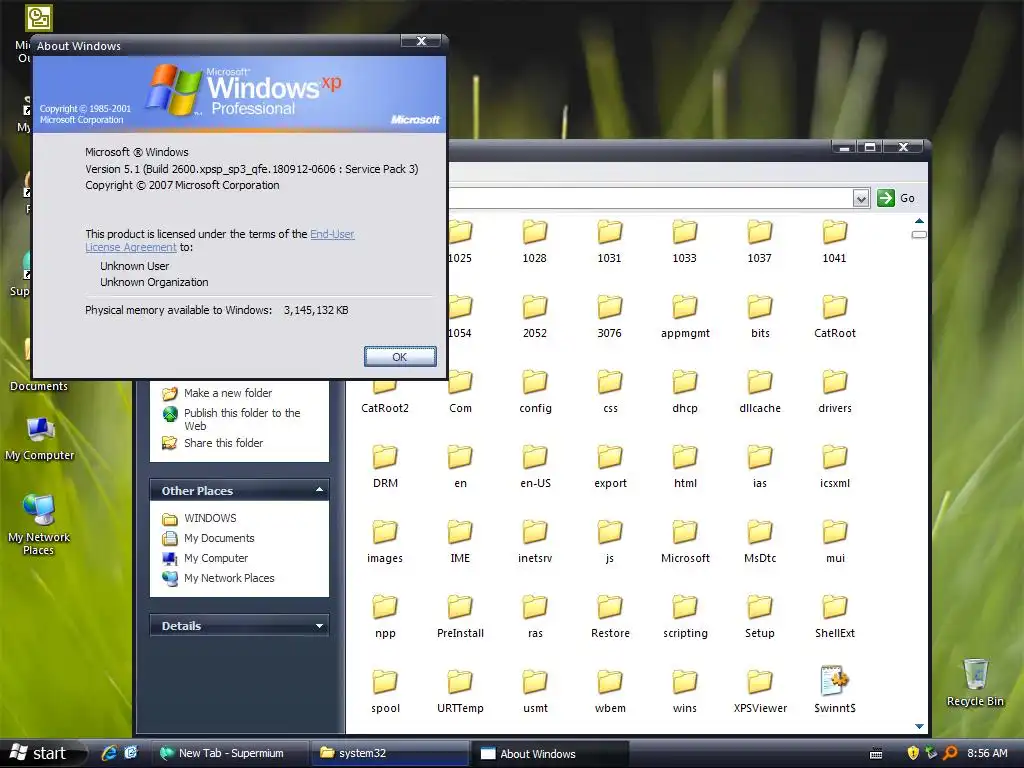Select the 2052 folder
This screenshot has height=768, width=1024.
(534, 315)
